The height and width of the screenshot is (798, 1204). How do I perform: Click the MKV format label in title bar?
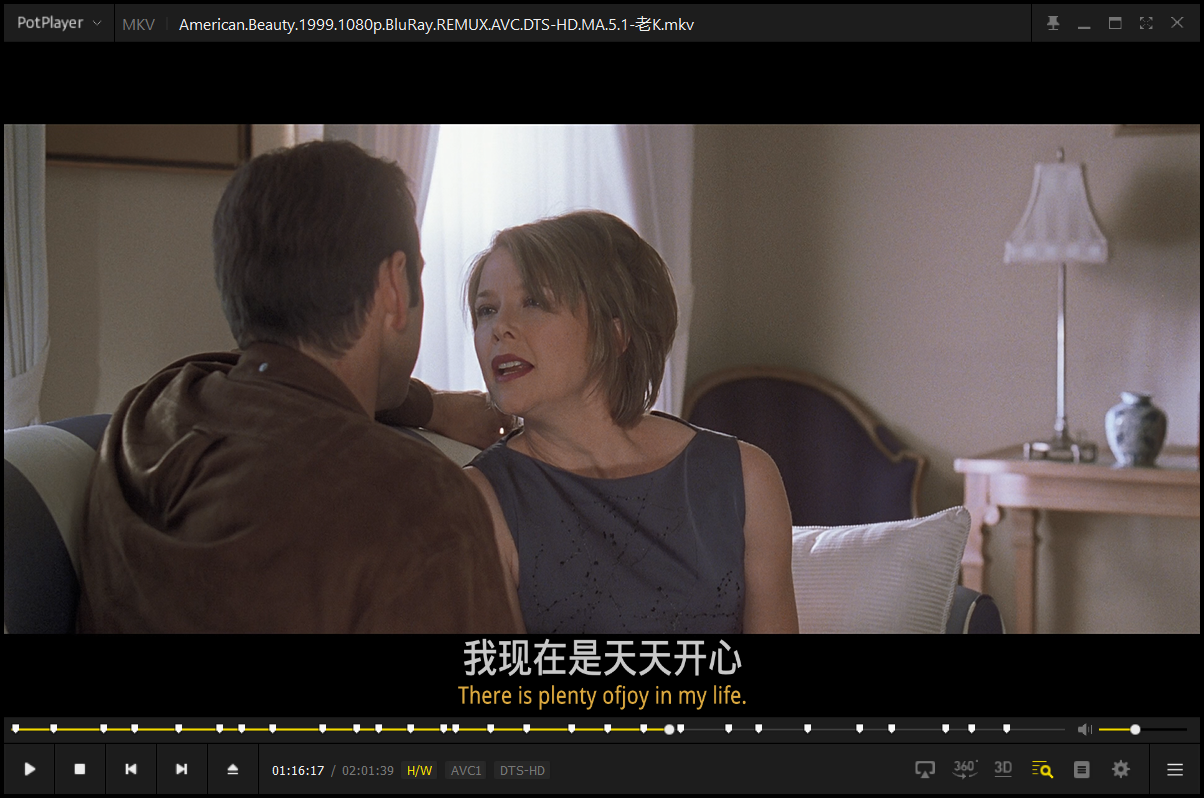tap(138, 24)
